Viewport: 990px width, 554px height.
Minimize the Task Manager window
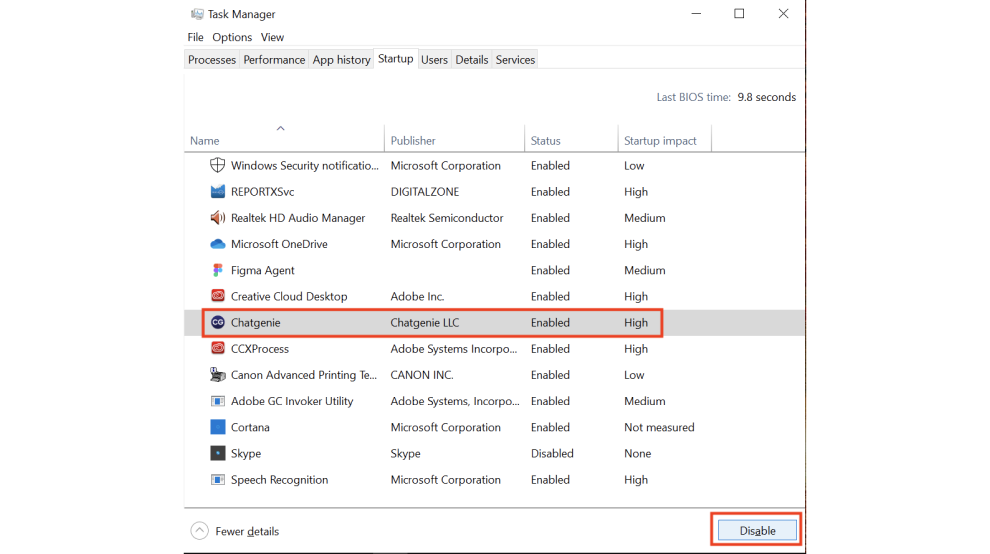[x=696, y=13]
